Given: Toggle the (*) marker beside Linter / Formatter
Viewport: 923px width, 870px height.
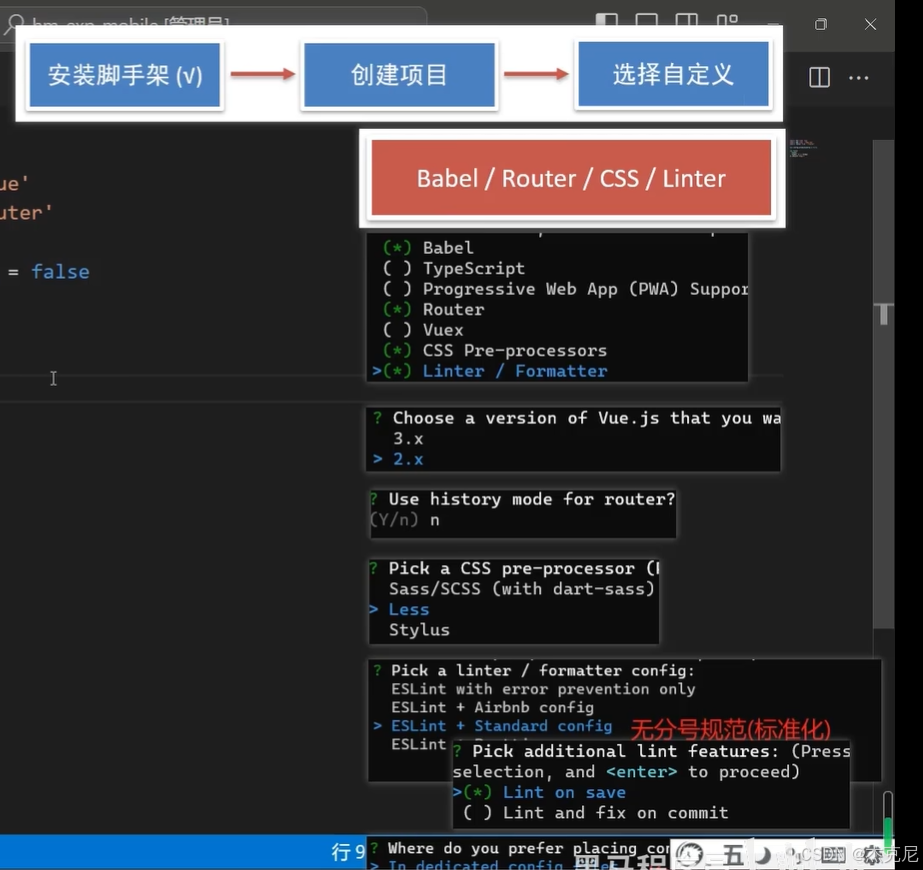Looking at the screenshot, I should 397,371.
